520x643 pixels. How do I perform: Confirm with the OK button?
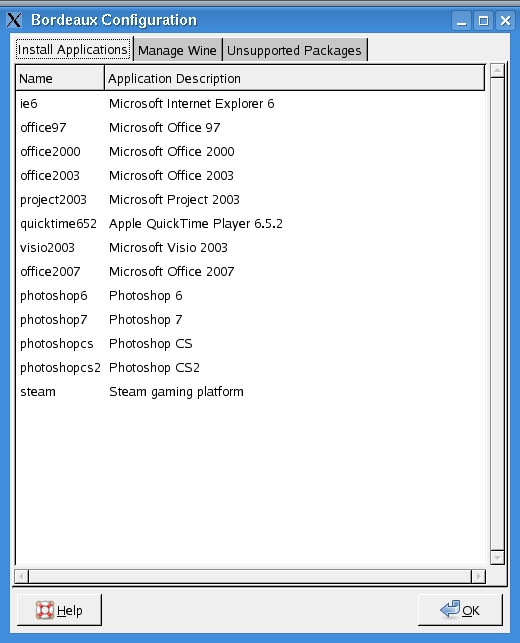click(460, 610)
